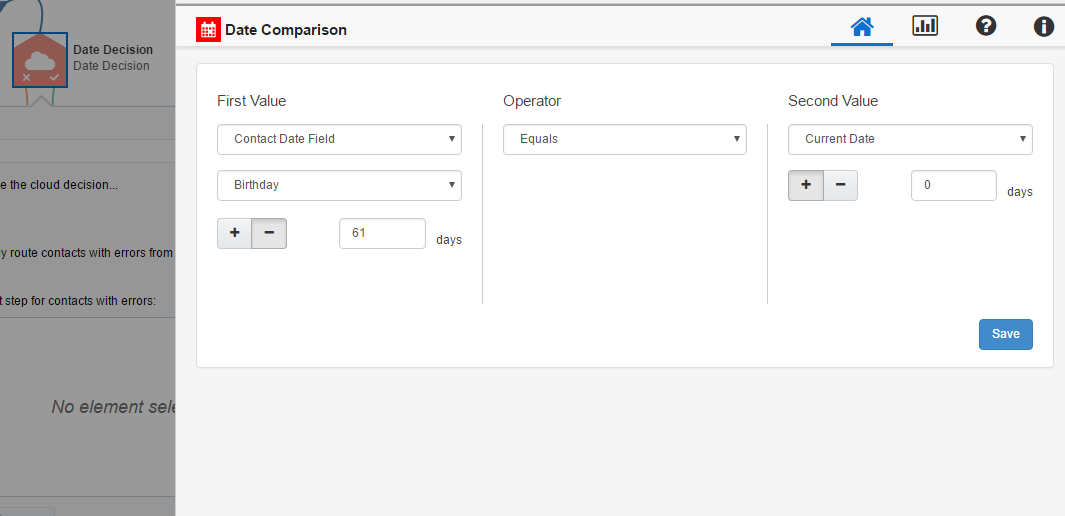1065x516 pixels.
Task: Click the red Date Comparison calendar icon
Action: point(208,30)
